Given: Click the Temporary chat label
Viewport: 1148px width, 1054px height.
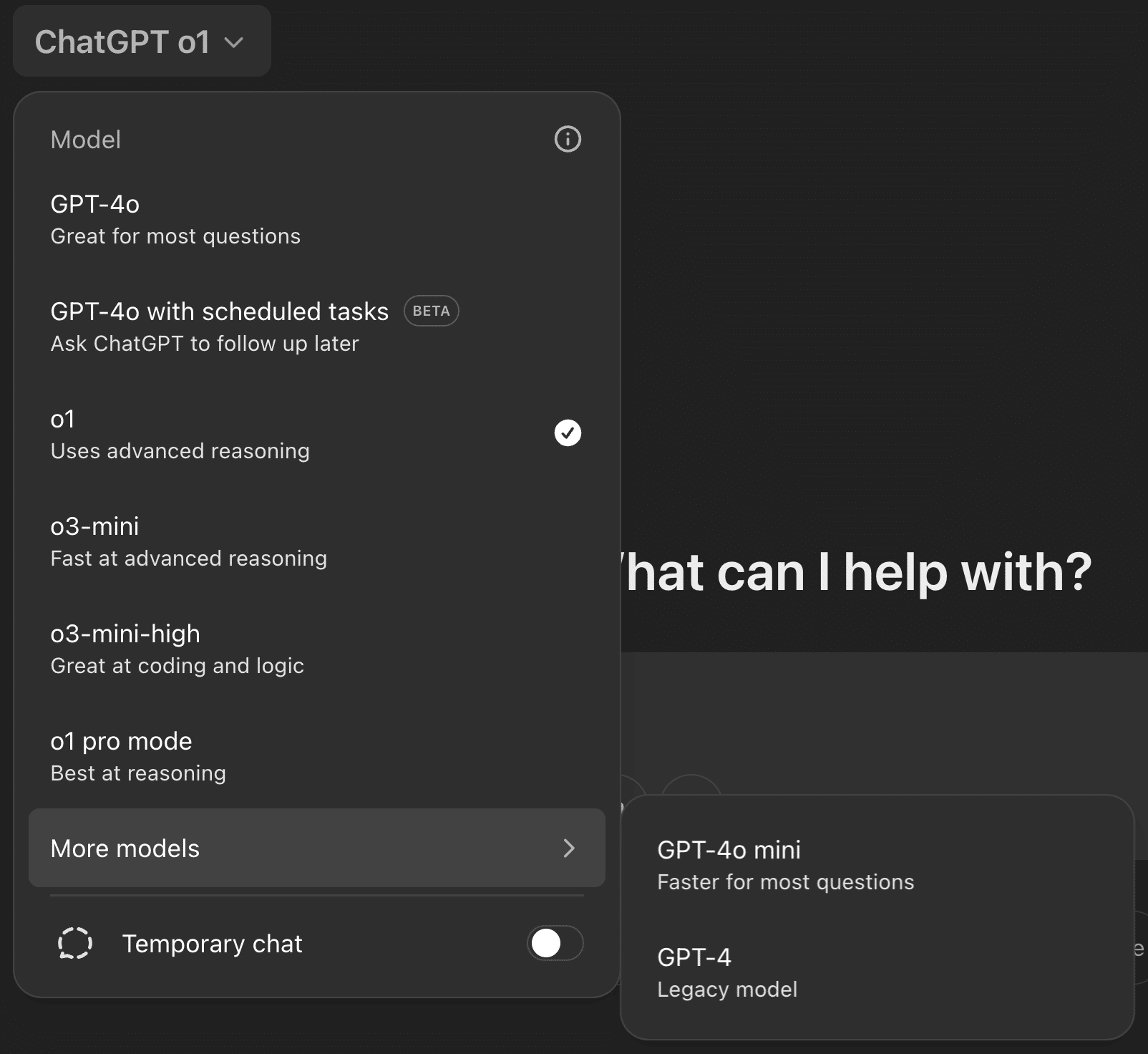Looking at the screenshot, I should pos(212,944).
